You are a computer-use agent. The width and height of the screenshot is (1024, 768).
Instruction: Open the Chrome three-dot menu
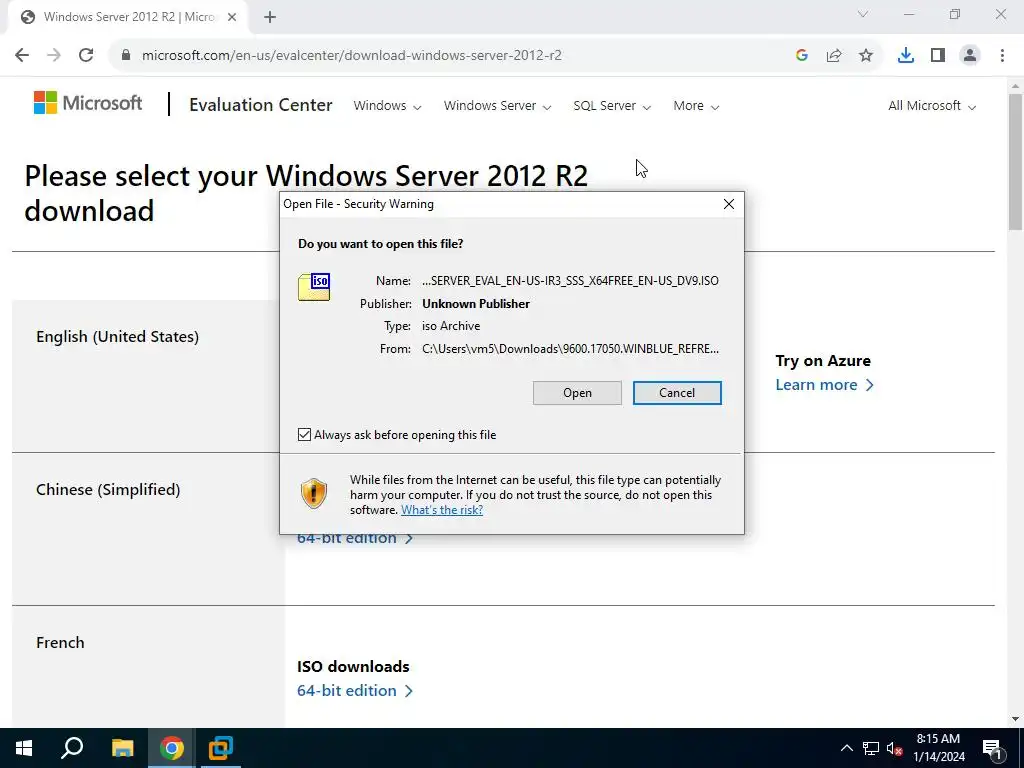(1002, 56)
